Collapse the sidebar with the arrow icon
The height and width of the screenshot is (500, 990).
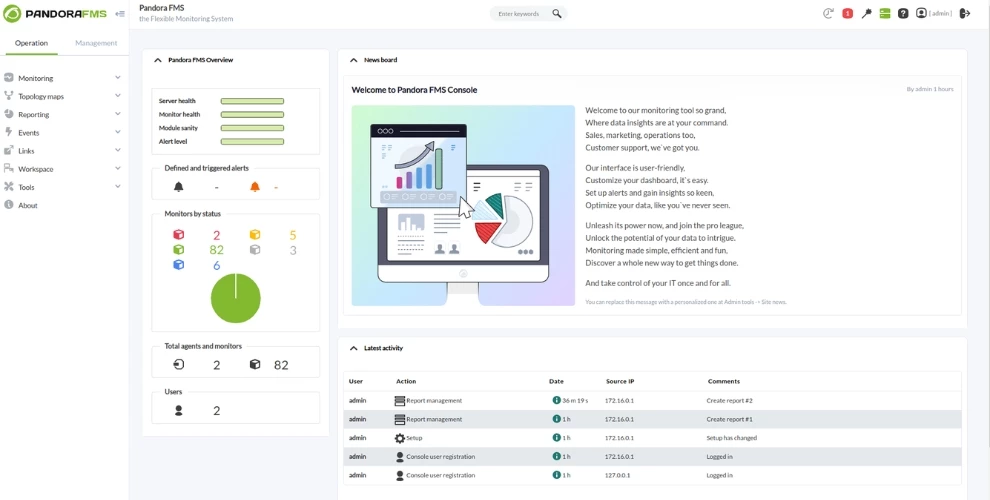120,13
